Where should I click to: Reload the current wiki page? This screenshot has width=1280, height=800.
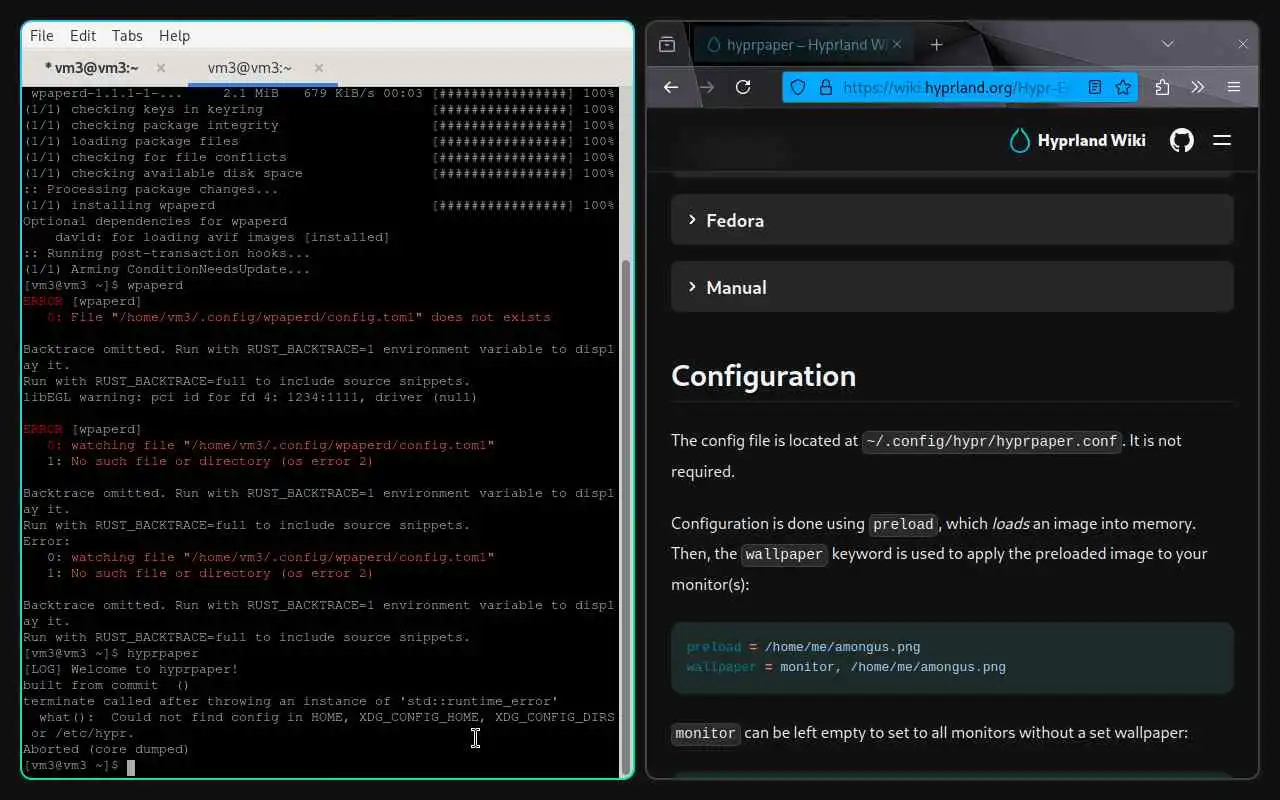click(743, 87)
